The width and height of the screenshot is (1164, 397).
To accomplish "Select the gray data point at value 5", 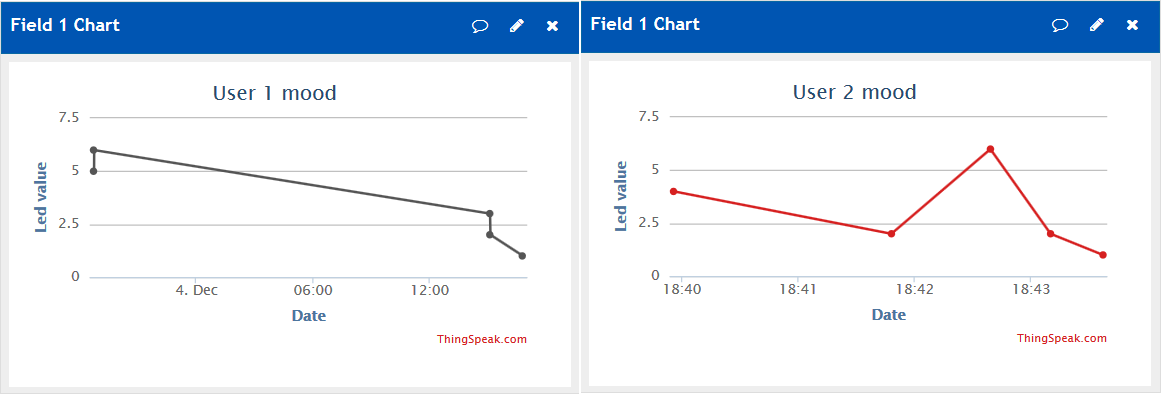I will click(x=94, y=171).
